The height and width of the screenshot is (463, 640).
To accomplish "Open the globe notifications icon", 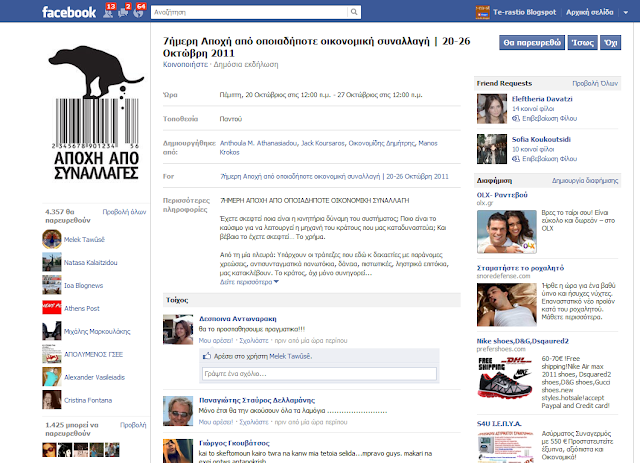I will coord(138,13).
